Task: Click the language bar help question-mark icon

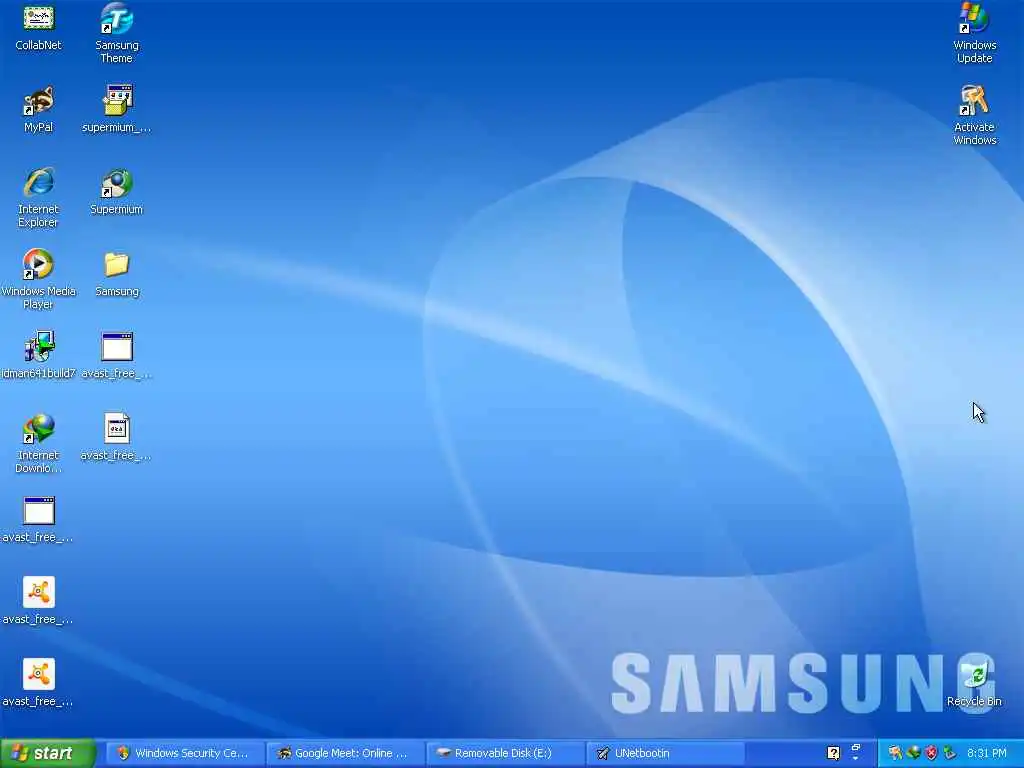Action: (833, 753)
